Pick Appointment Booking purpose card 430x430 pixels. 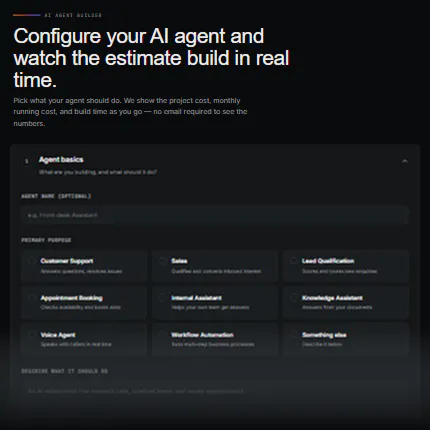(x=84, y=302)
